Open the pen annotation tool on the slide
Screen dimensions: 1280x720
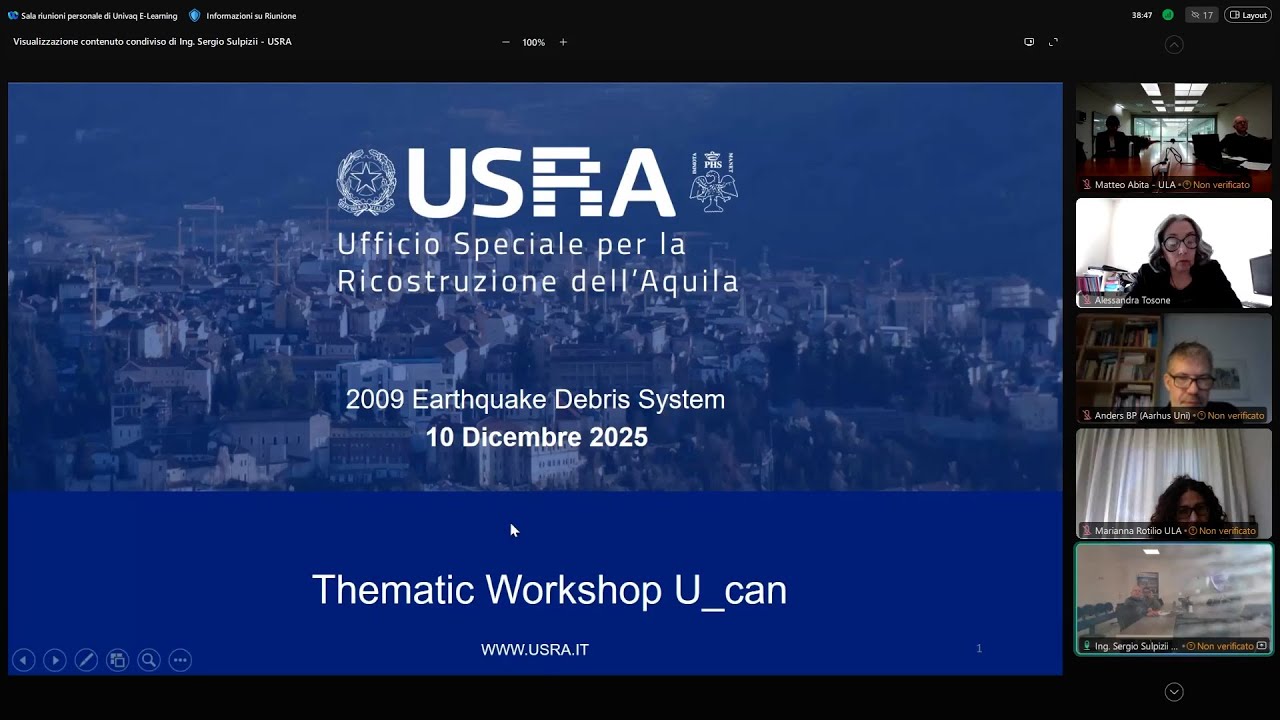86,660
